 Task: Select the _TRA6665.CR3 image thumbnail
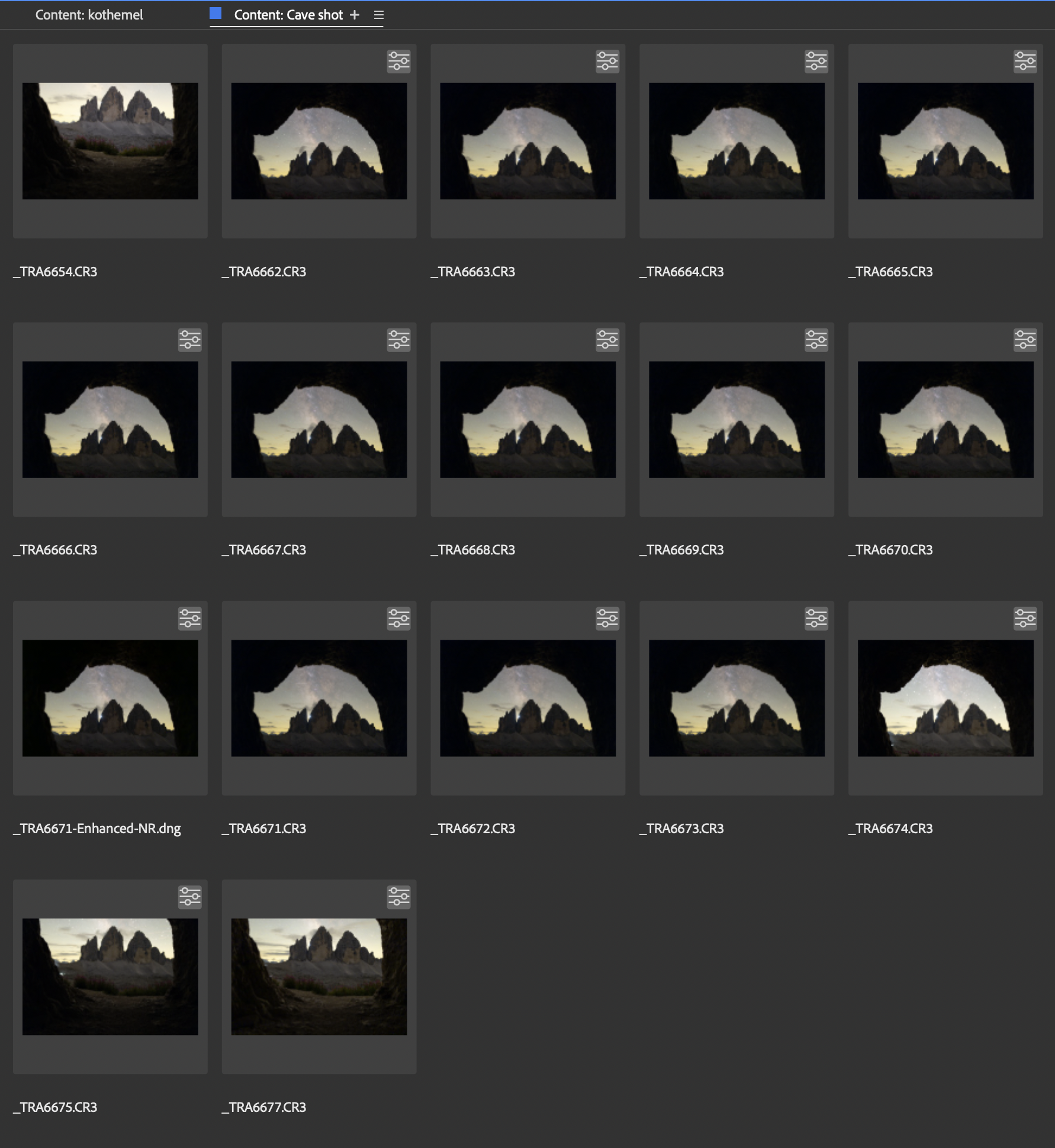pos(945,141)
